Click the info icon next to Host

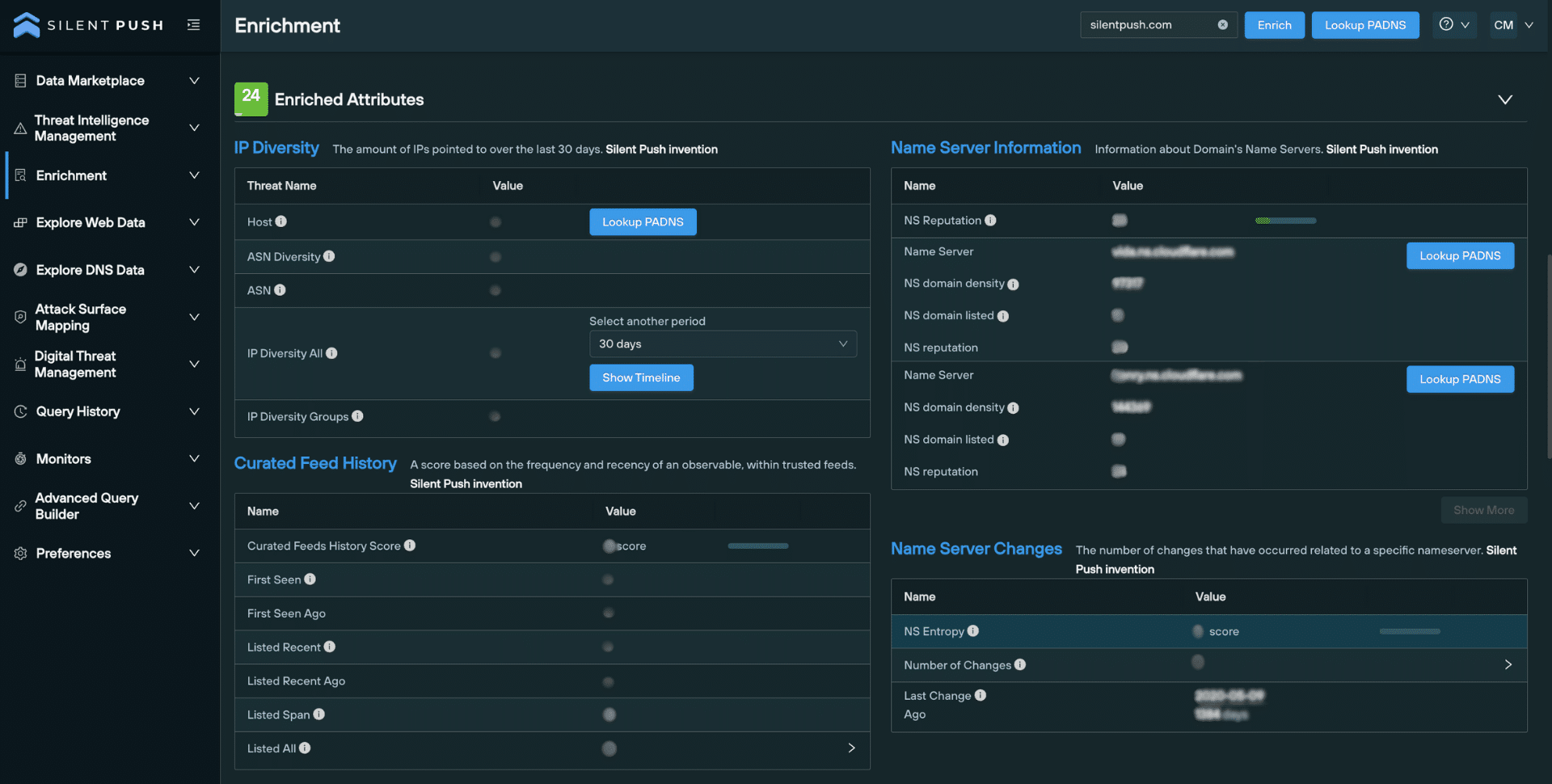tap(281, 221)
